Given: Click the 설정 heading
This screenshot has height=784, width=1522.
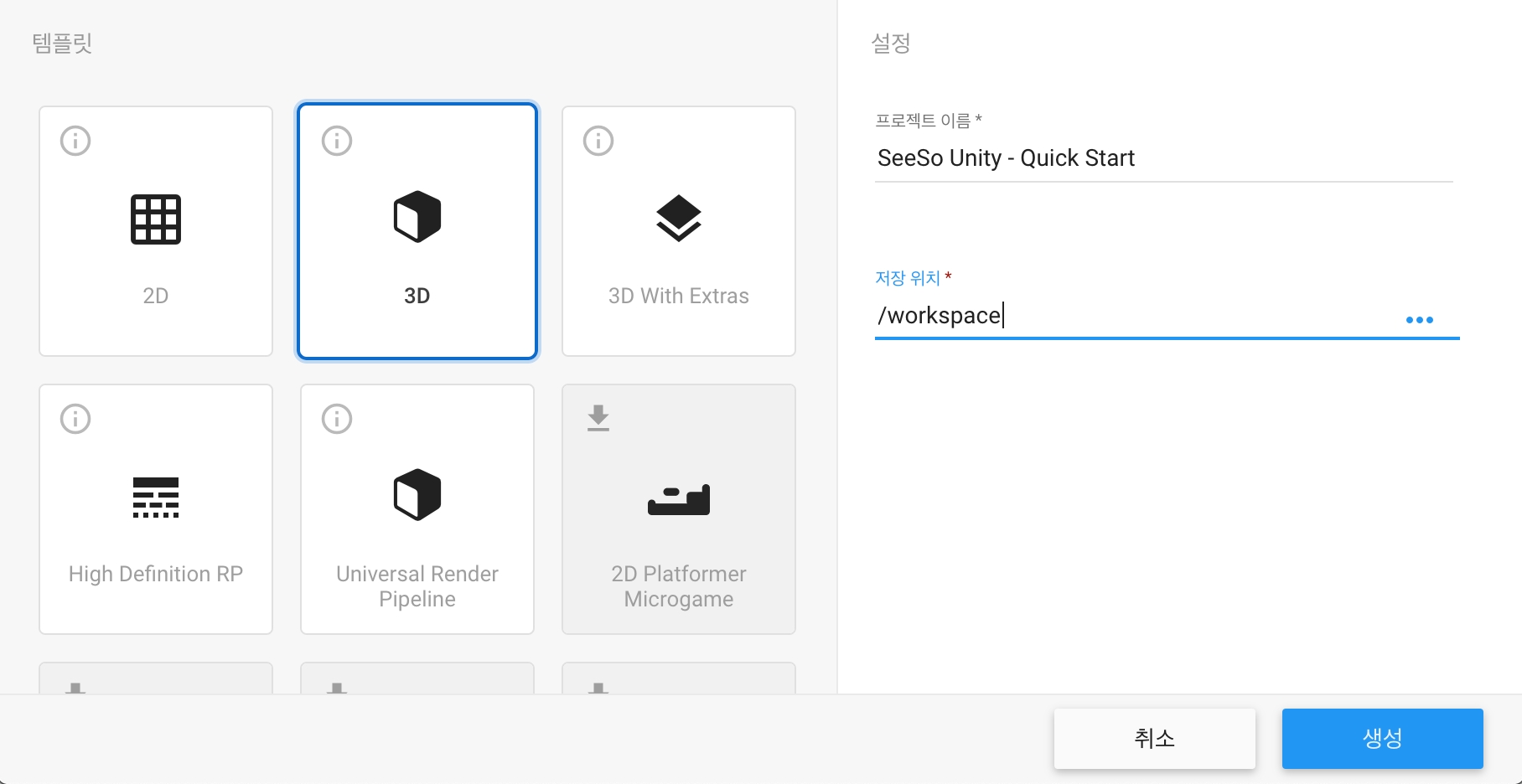Looking at the screenshot, I should (x=891, y=43).
